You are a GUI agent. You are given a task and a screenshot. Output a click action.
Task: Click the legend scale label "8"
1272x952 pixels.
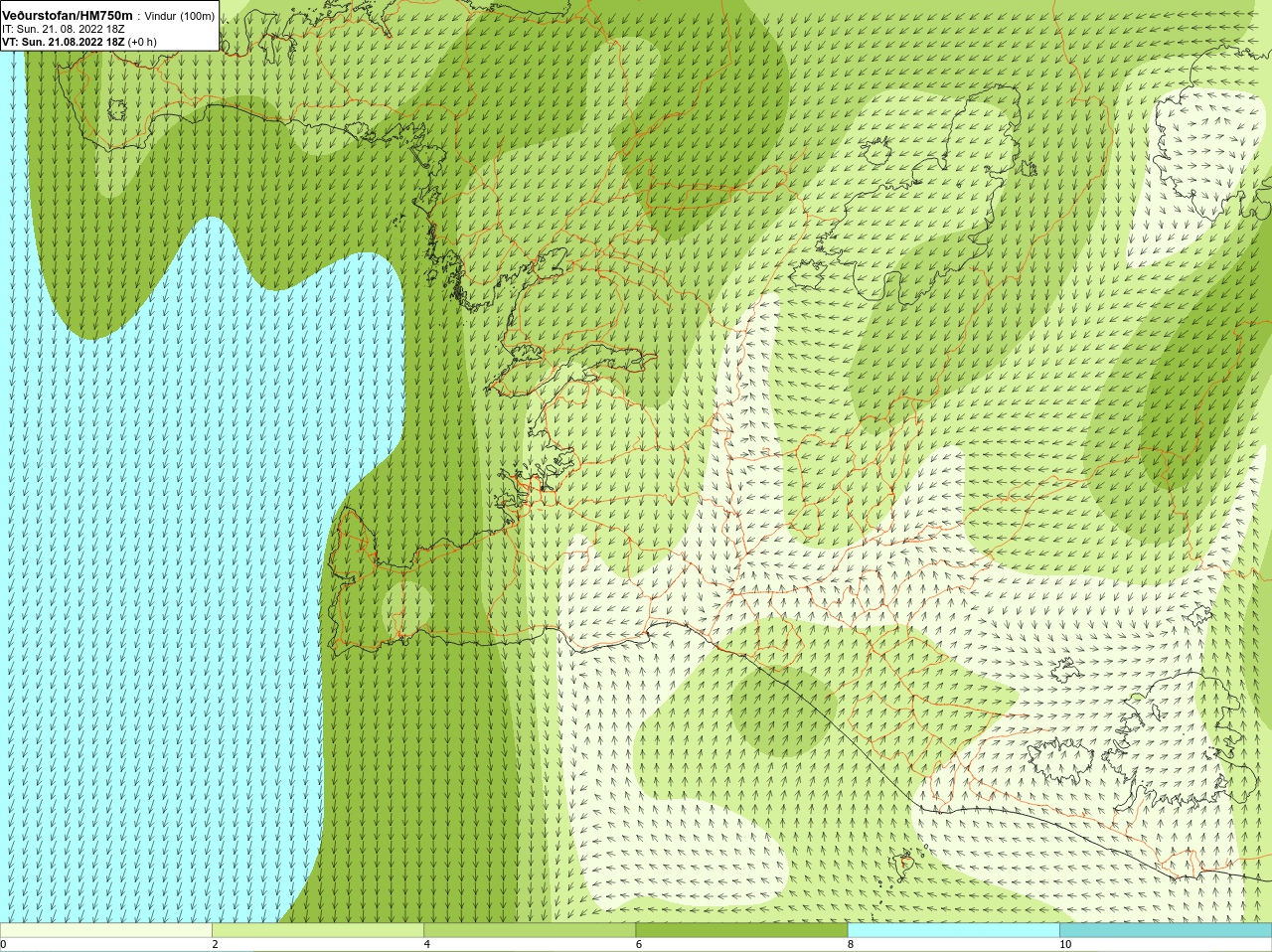click(x=850, y=944)
